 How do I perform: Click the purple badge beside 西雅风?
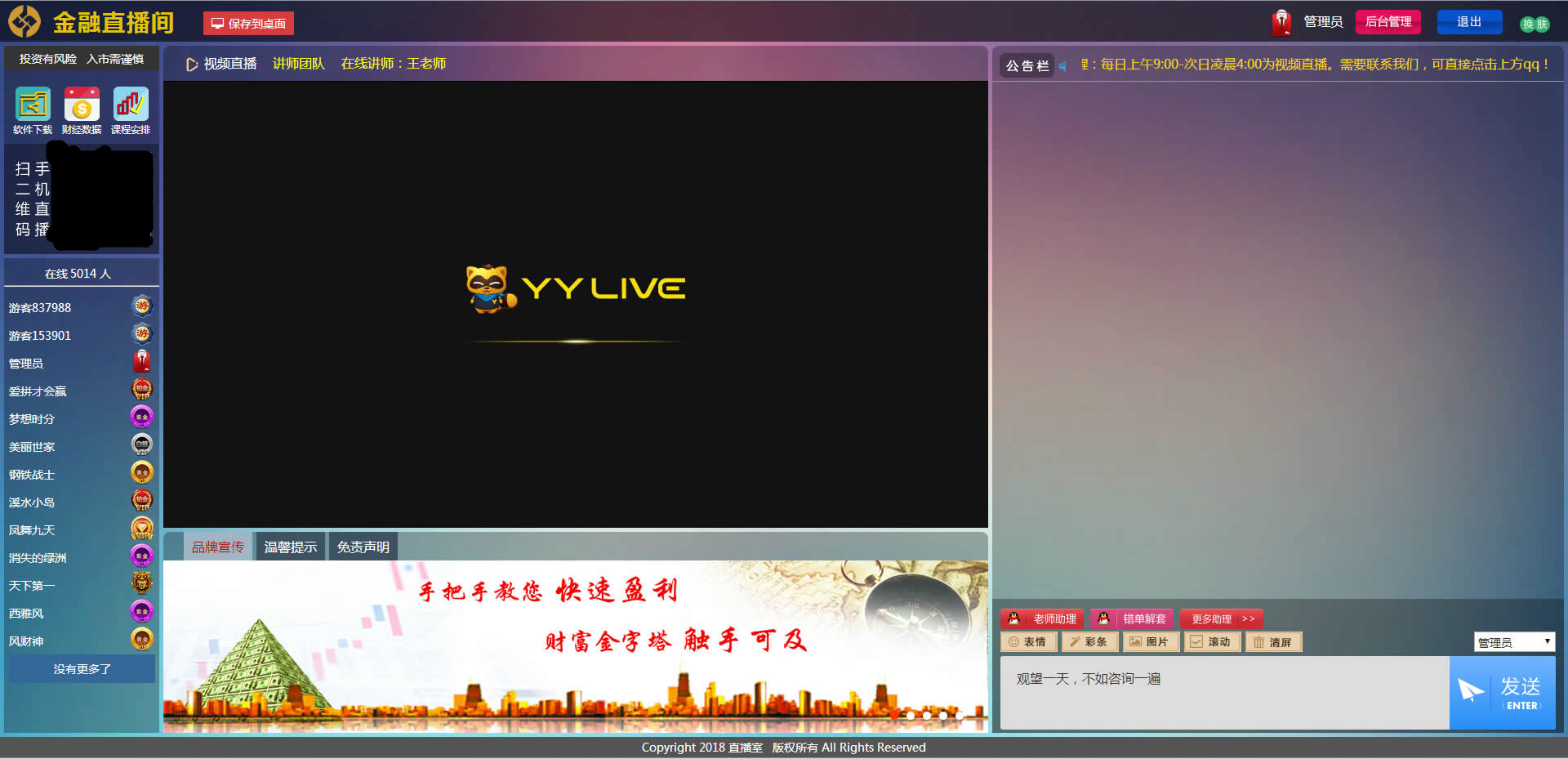coord(142,612)
